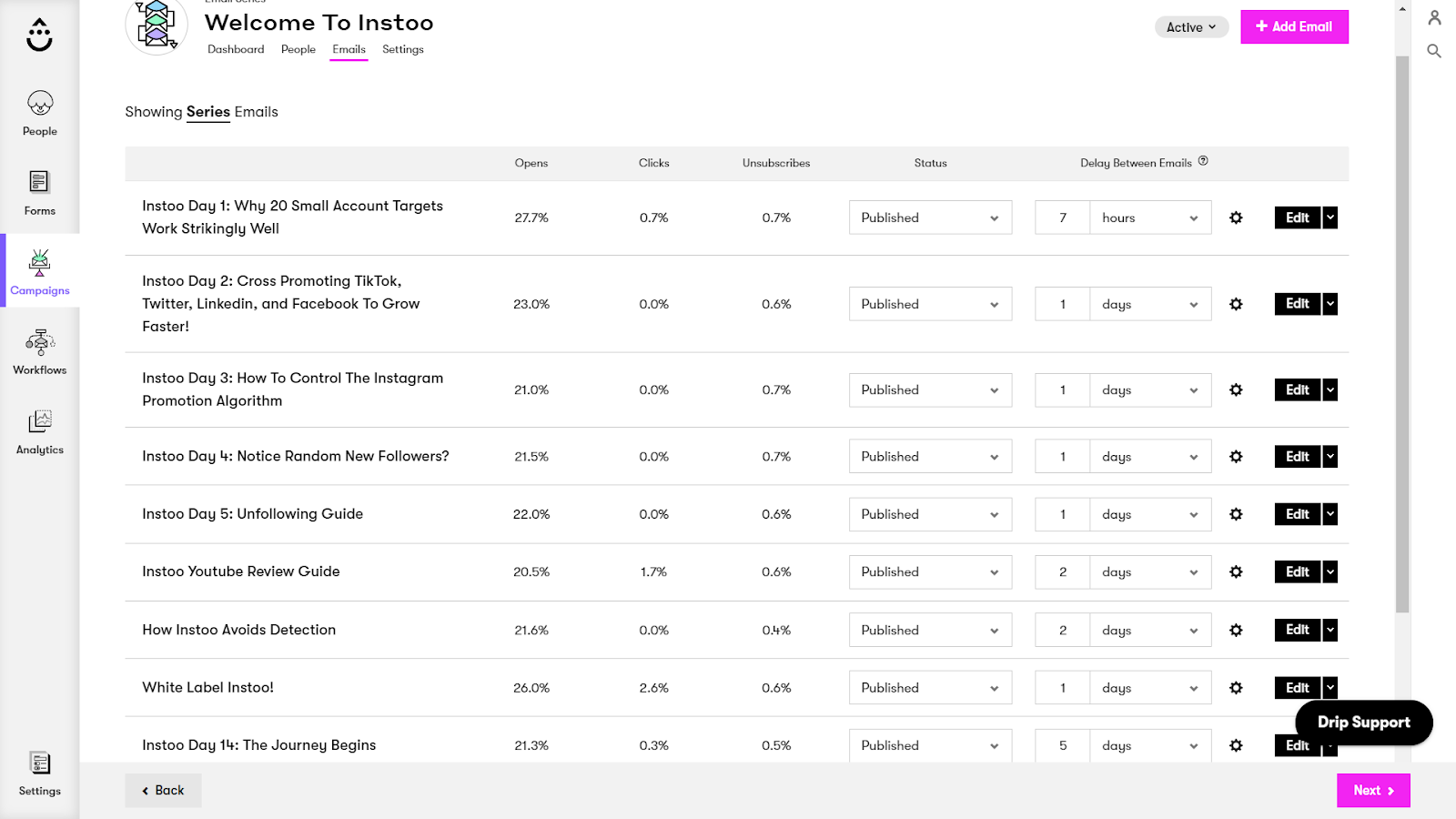The height and width of the screenshot is (819, 1456).
Task: Open 'Instoo Day 5: Unfollowing Guide' email
Action: coord(252,514)
